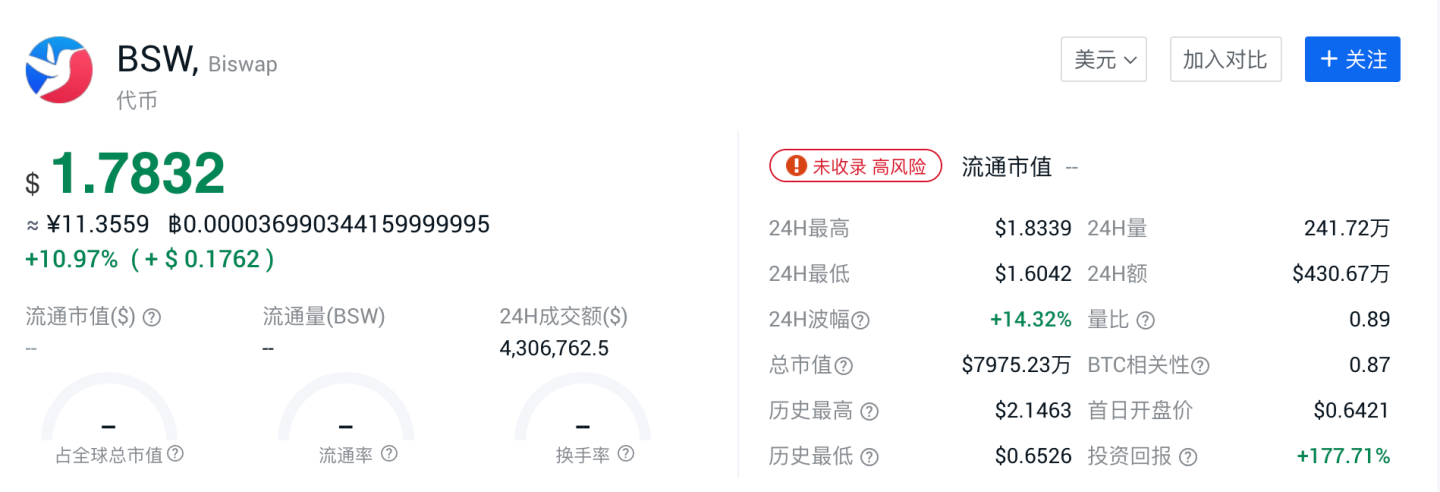The image size is (1440, 492).
Task: Click help icon next to 量比
Action: tap(1146, 320)
